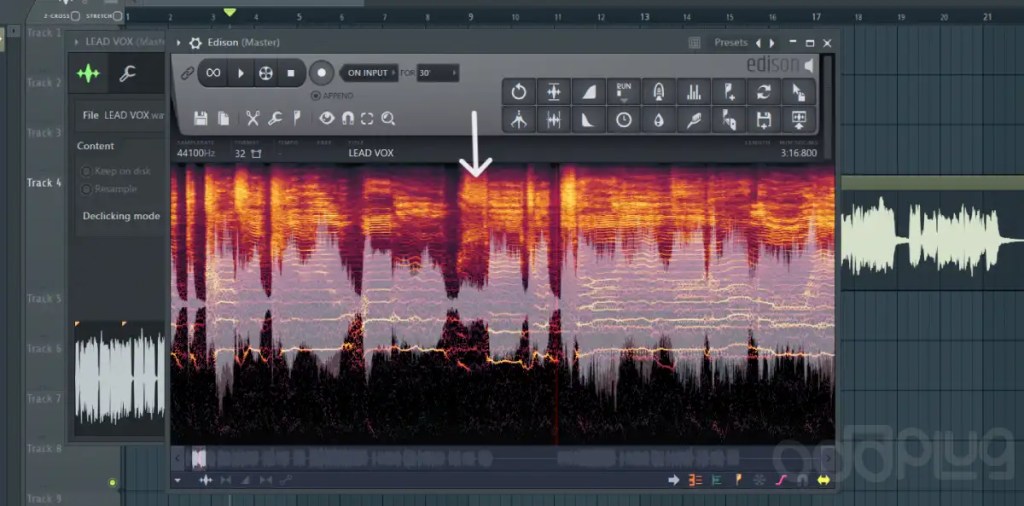Click the fade out ramp button
1024x506 pixels.
point(588,120)
